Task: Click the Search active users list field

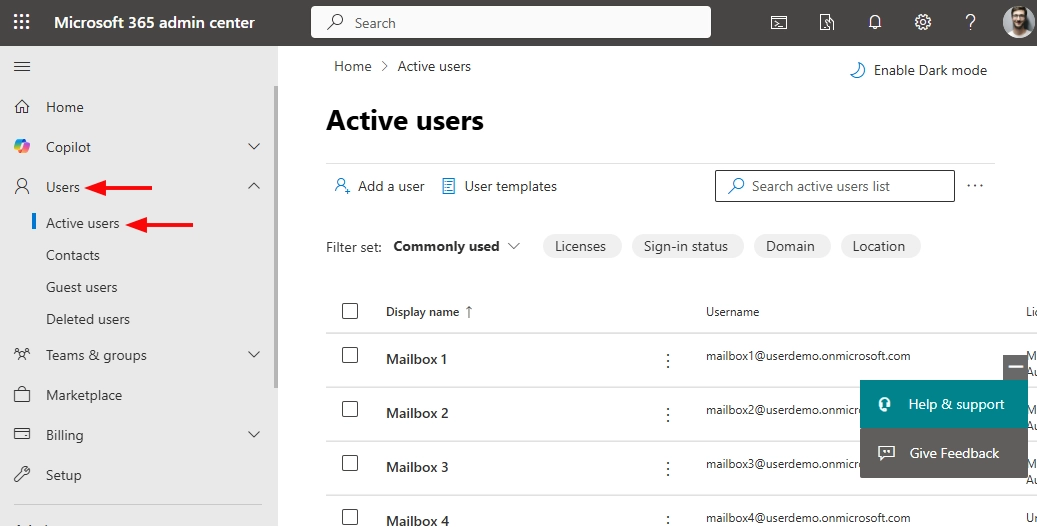Action: pyautogui.click(x=834, y=186)
